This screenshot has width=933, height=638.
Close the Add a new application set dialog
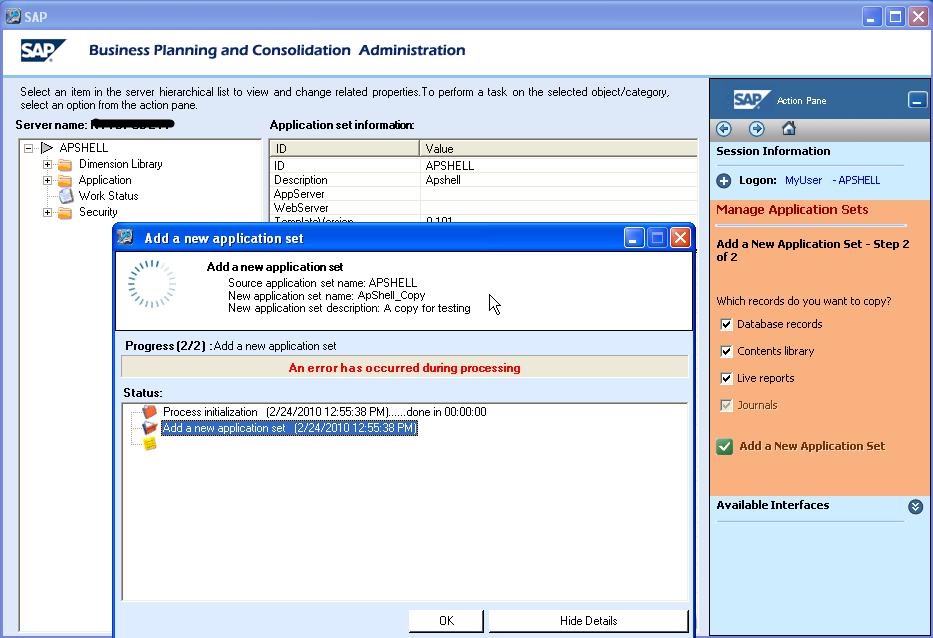tap(680, 238)
